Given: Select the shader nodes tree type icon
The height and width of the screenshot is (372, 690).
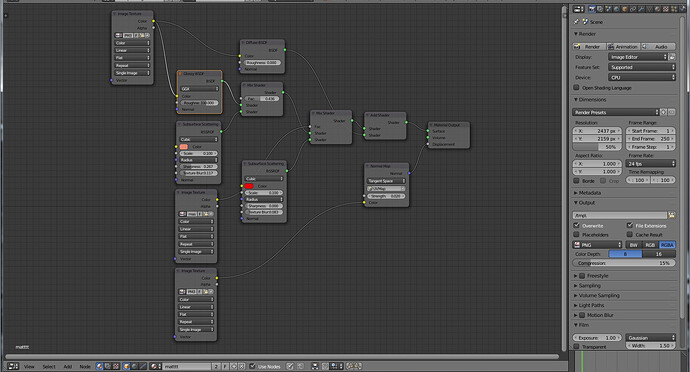Looking at the screenshot, I should coord(100,366).
